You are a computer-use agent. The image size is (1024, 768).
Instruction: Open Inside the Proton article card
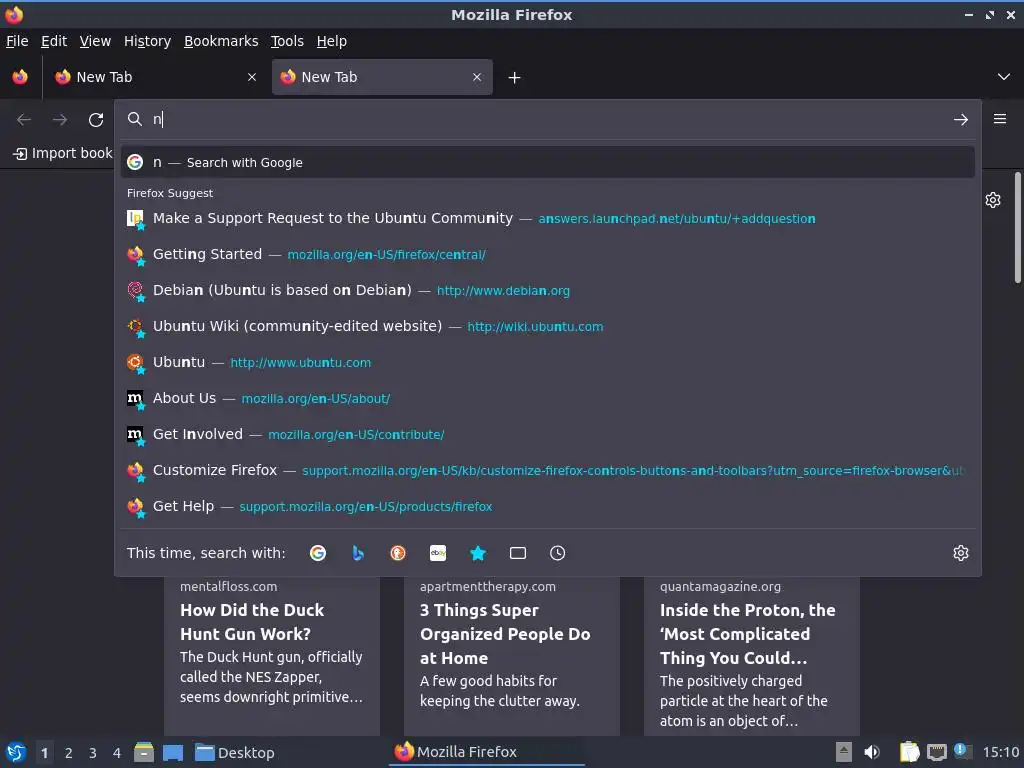pyautogui.click(x=752, y=656)
